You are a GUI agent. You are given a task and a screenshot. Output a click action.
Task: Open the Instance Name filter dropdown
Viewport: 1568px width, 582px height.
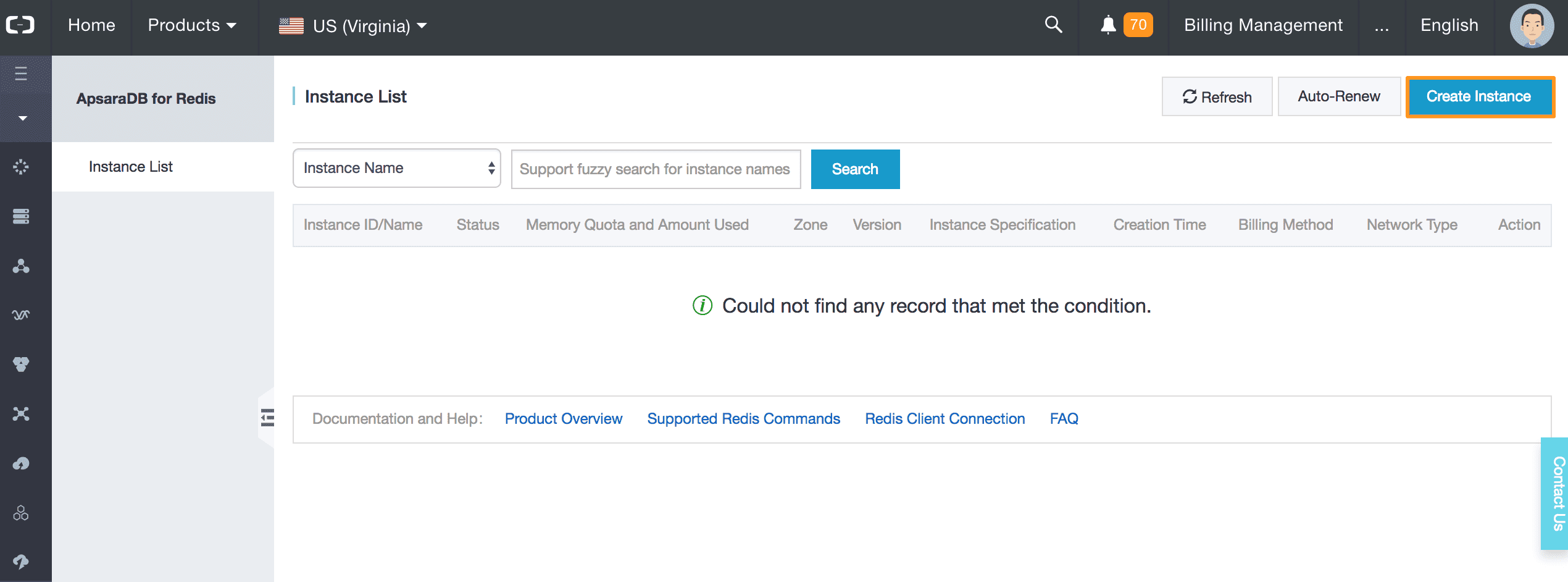(x=396, y=168)
